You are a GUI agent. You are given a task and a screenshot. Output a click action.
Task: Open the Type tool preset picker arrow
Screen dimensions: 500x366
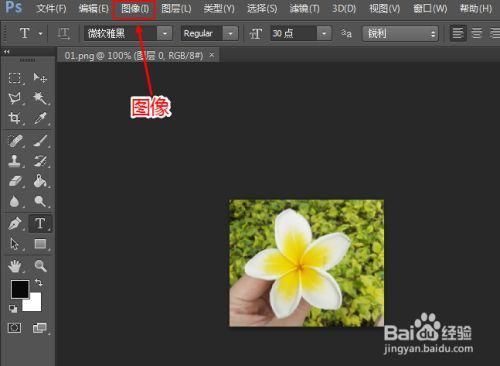point(40,34)
